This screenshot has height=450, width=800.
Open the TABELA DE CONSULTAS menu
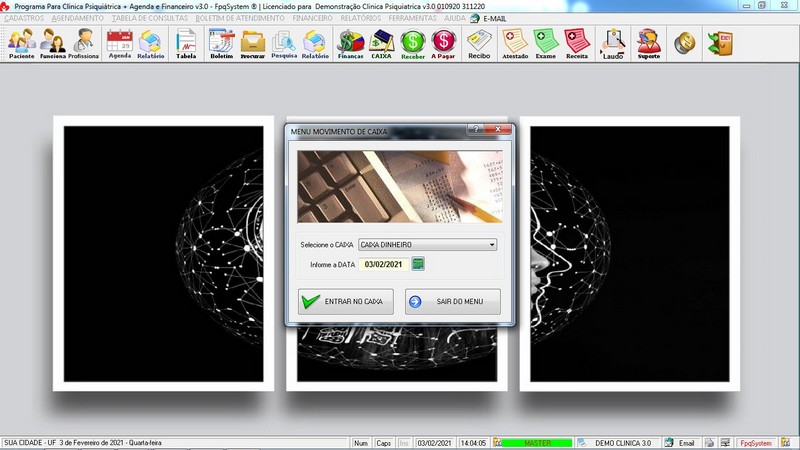coord(150,18)
